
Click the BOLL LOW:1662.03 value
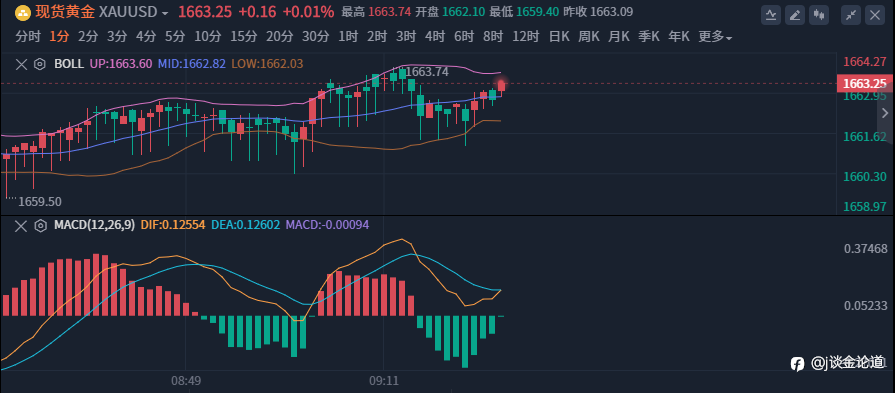point(267,64)
